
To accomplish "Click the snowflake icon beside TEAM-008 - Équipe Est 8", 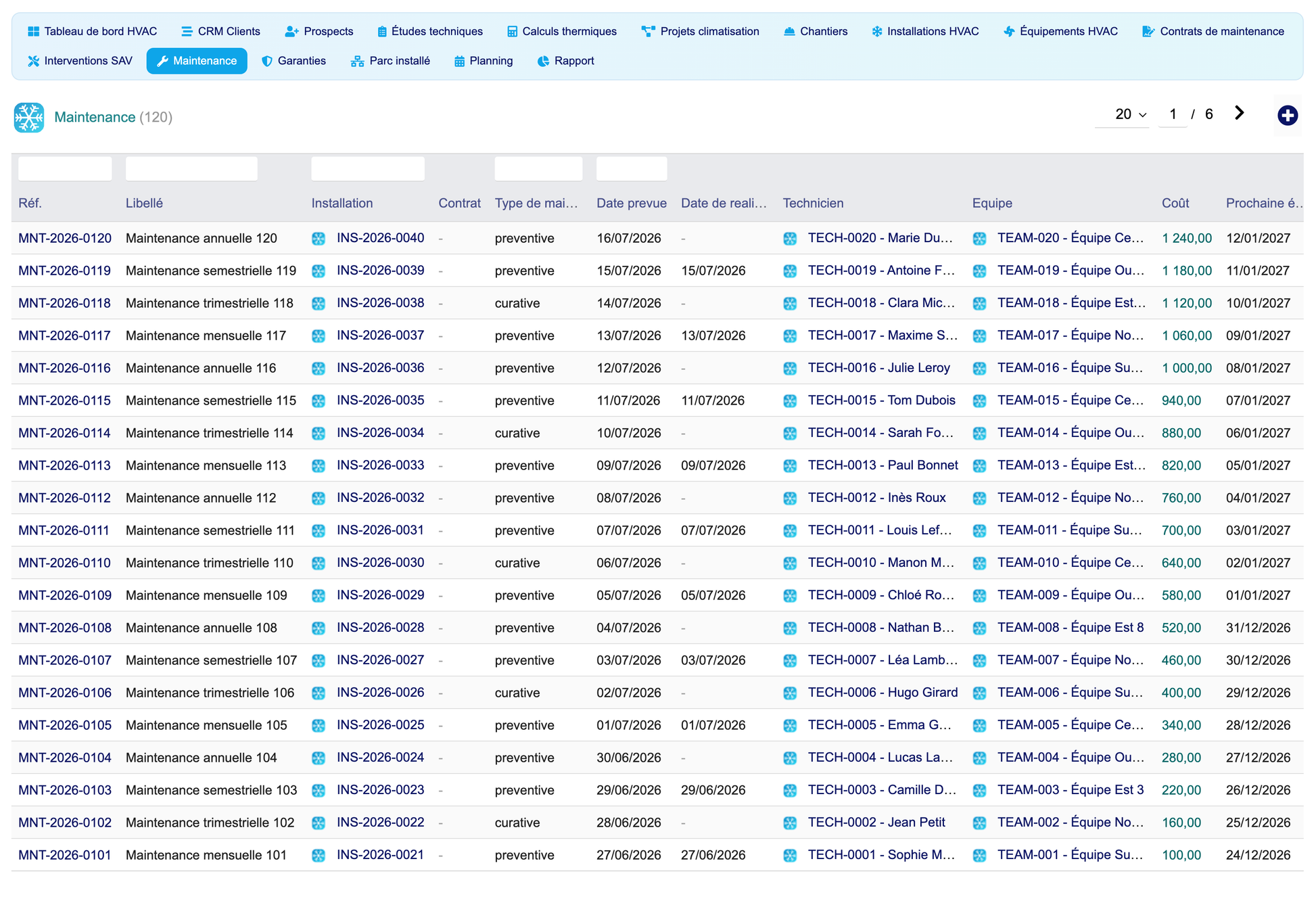I will 979,628.
